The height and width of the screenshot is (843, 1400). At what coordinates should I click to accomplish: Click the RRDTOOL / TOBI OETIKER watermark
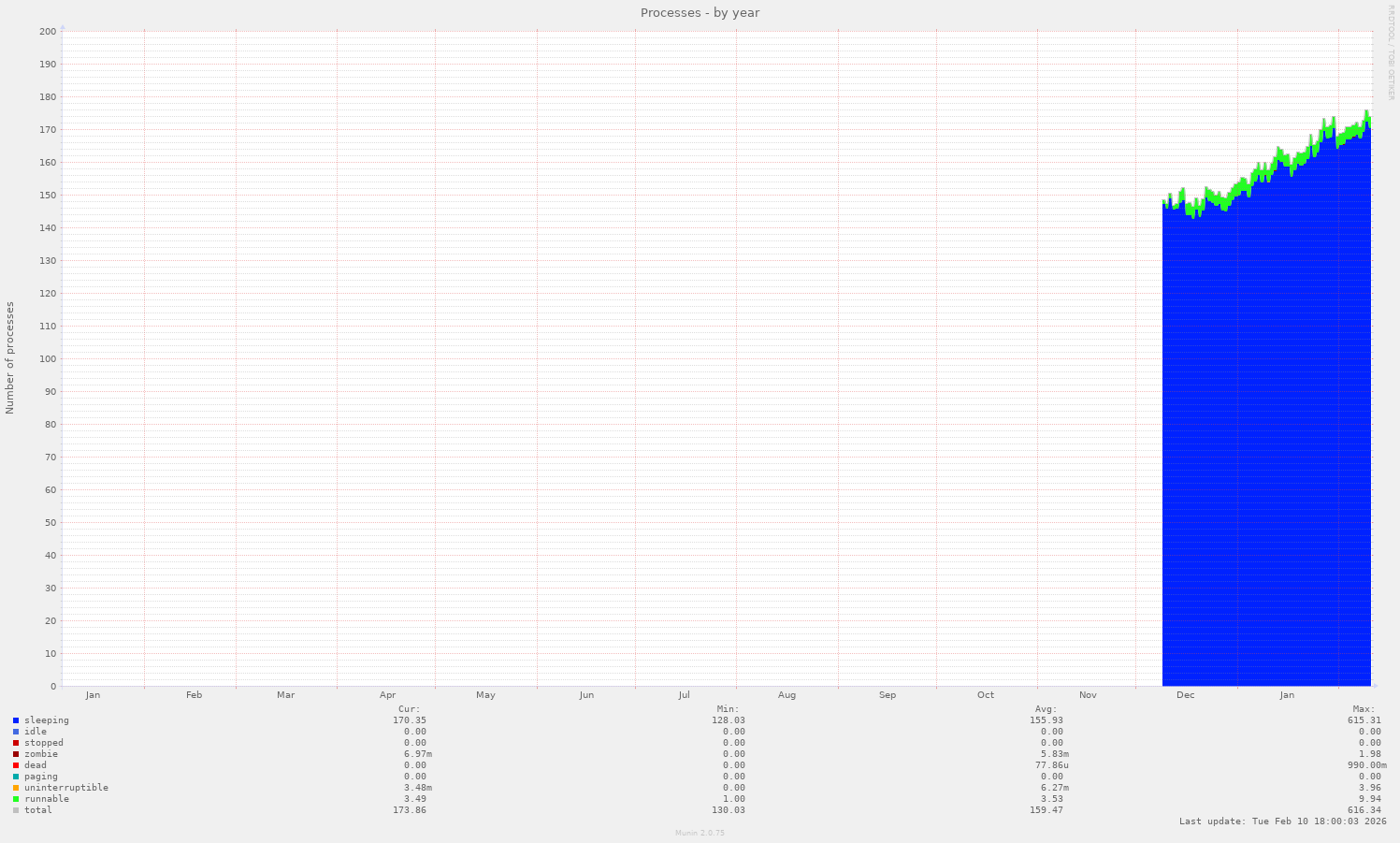click(x=1391, y=52)
